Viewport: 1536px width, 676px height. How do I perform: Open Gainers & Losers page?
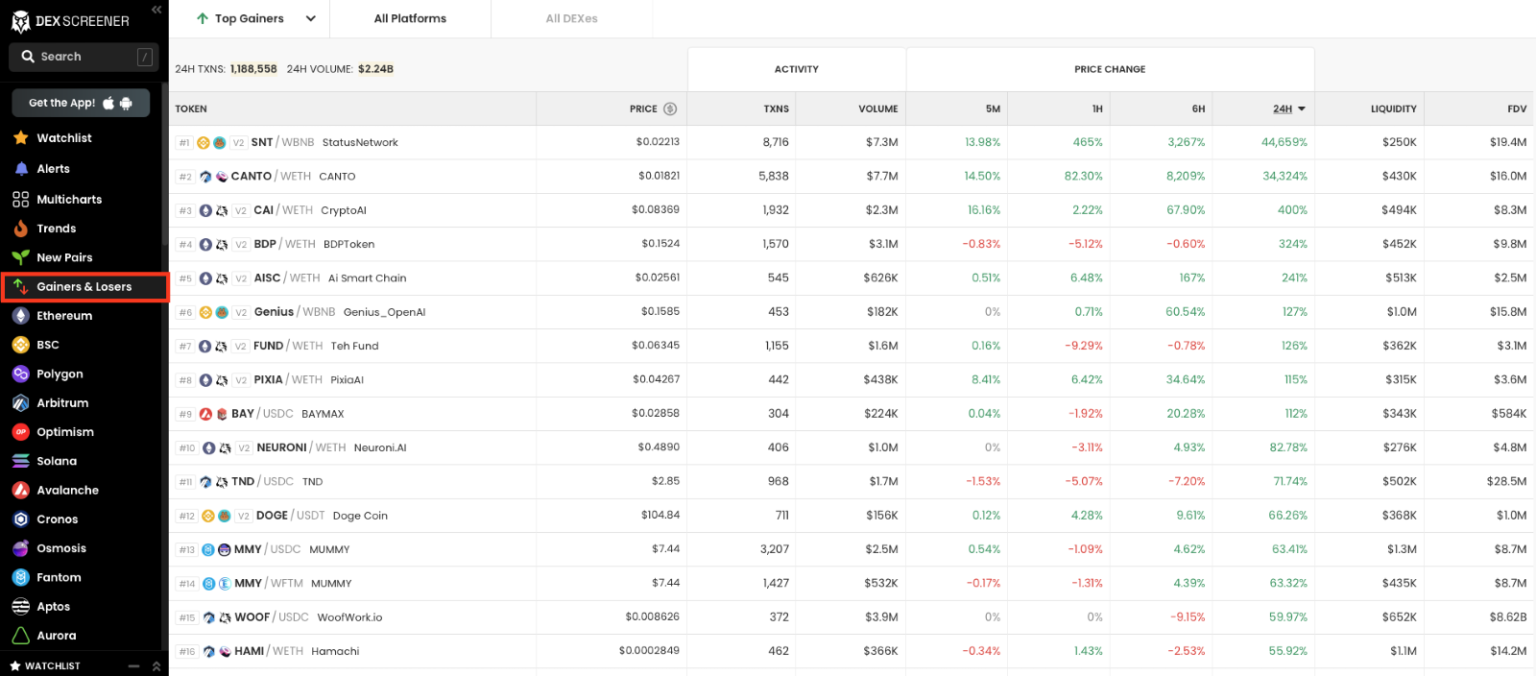[x=85, y=286]
